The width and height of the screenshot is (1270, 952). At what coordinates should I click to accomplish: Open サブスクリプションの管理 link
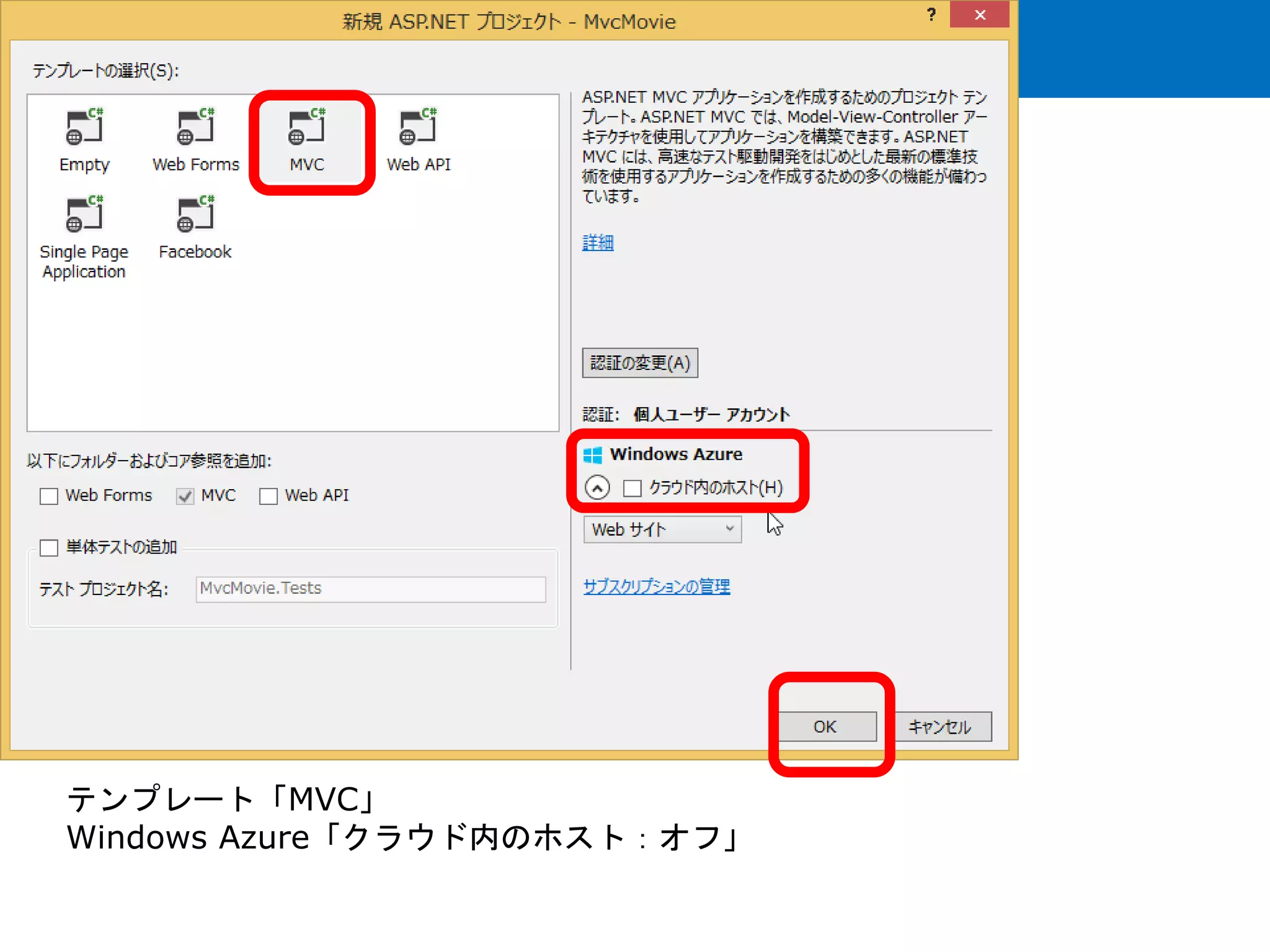[x=657, y=586]
